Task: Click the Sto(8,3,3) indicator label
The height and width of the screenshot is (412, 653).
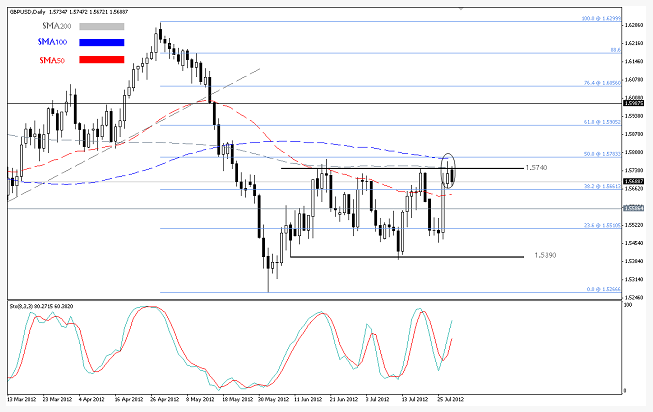Action: pos(42,306)
